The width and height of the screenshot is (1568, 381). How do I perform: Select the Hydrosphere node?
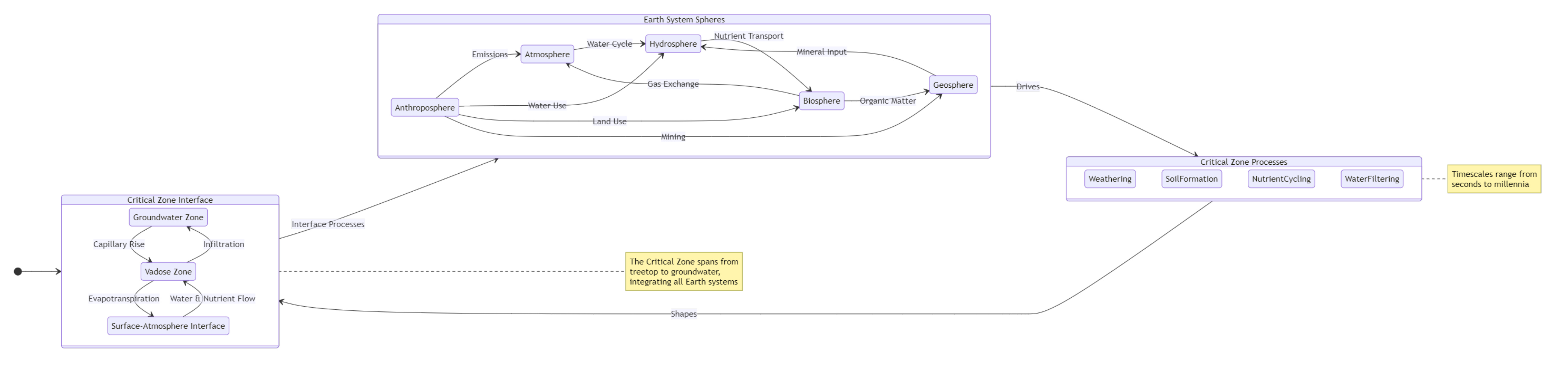click(673, 44)
